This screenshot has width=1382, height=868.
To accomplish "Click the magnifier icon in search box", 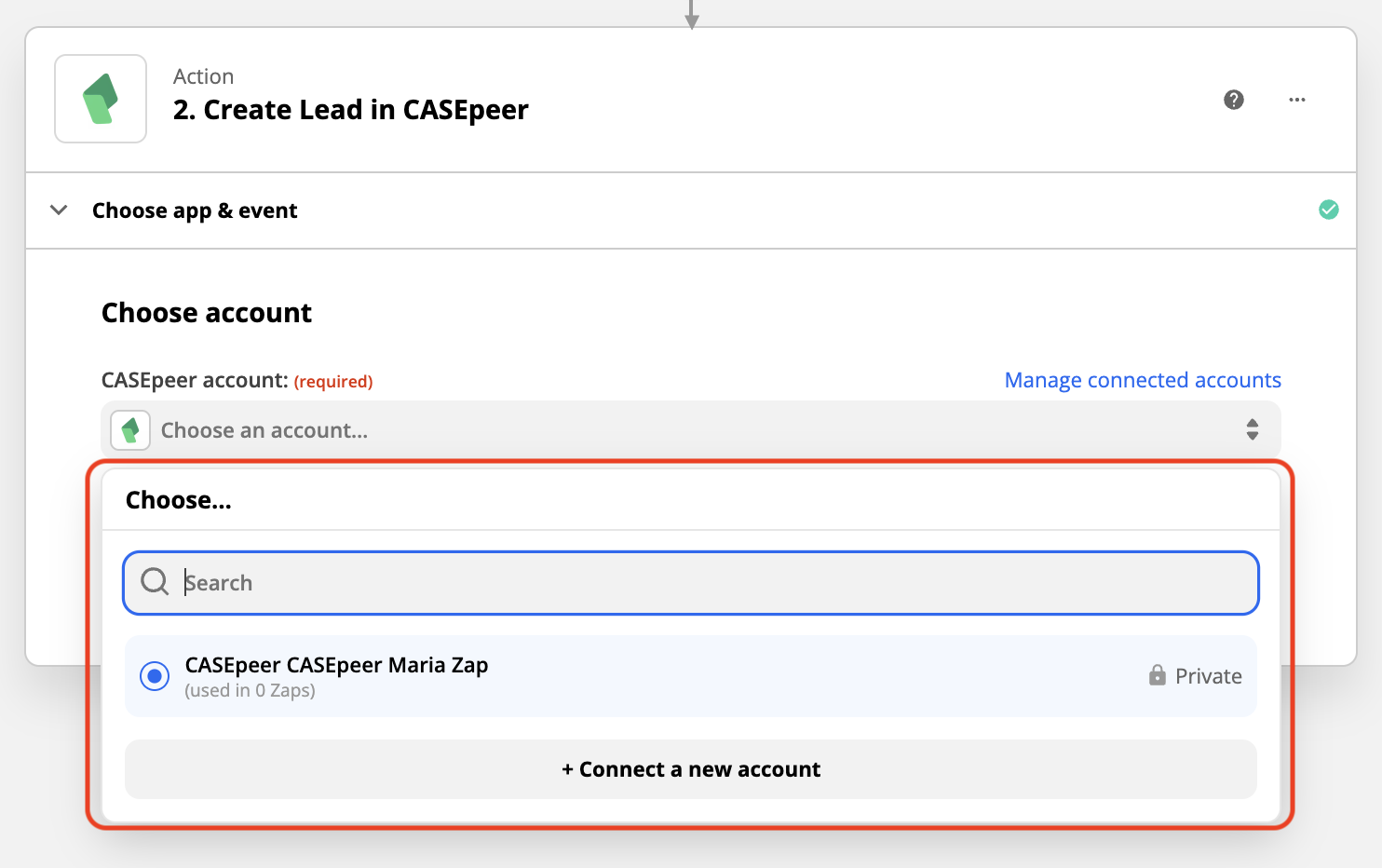I will click(155, 582).
